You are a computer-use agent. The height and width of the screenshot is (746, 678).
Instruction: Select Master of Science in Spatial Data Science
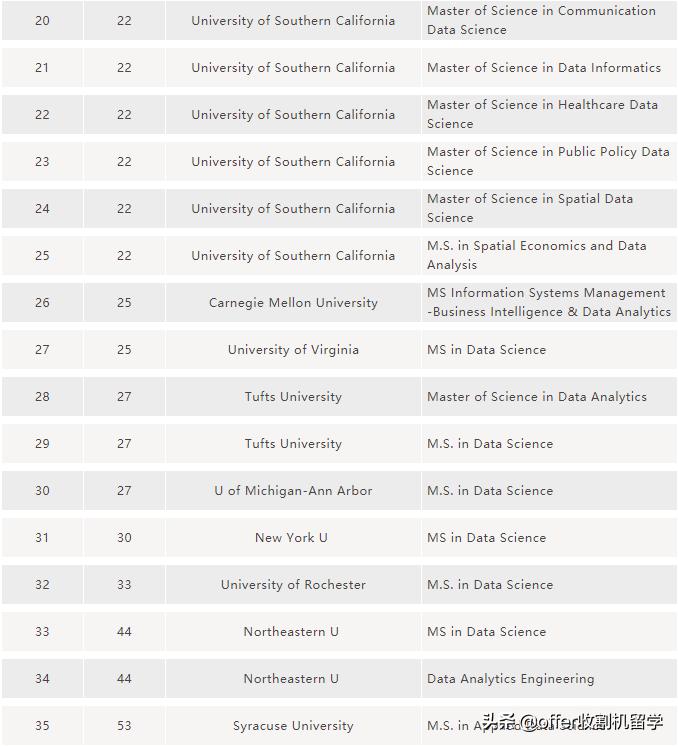coord(529,208)
